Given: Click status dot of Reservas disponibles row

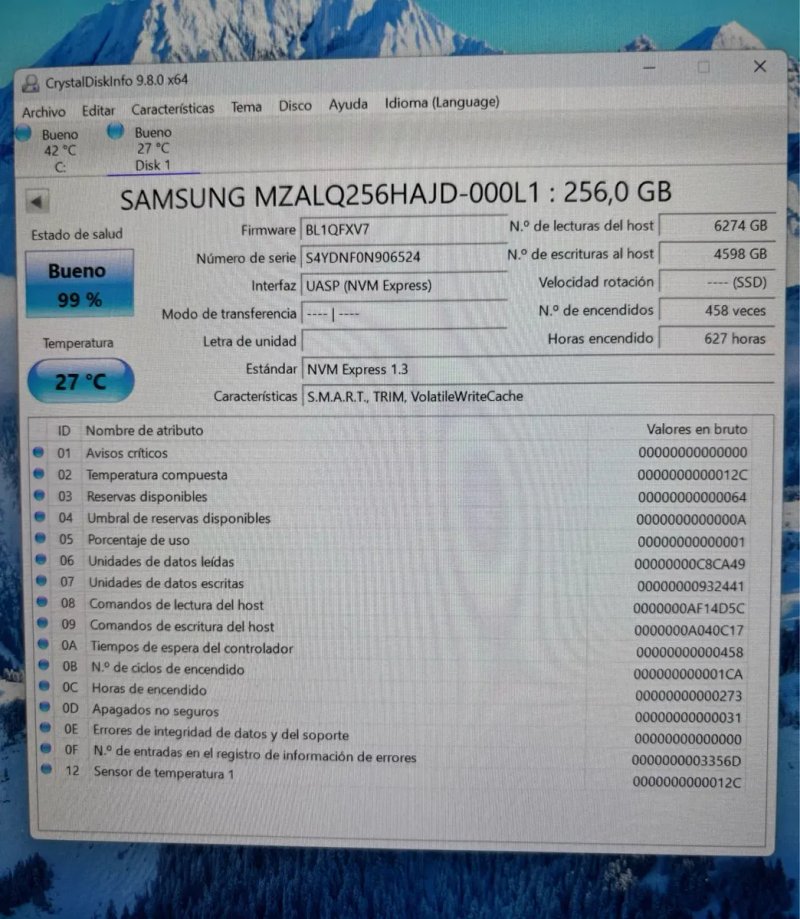Looking at the screenshot, I should (x=39, y=495).
